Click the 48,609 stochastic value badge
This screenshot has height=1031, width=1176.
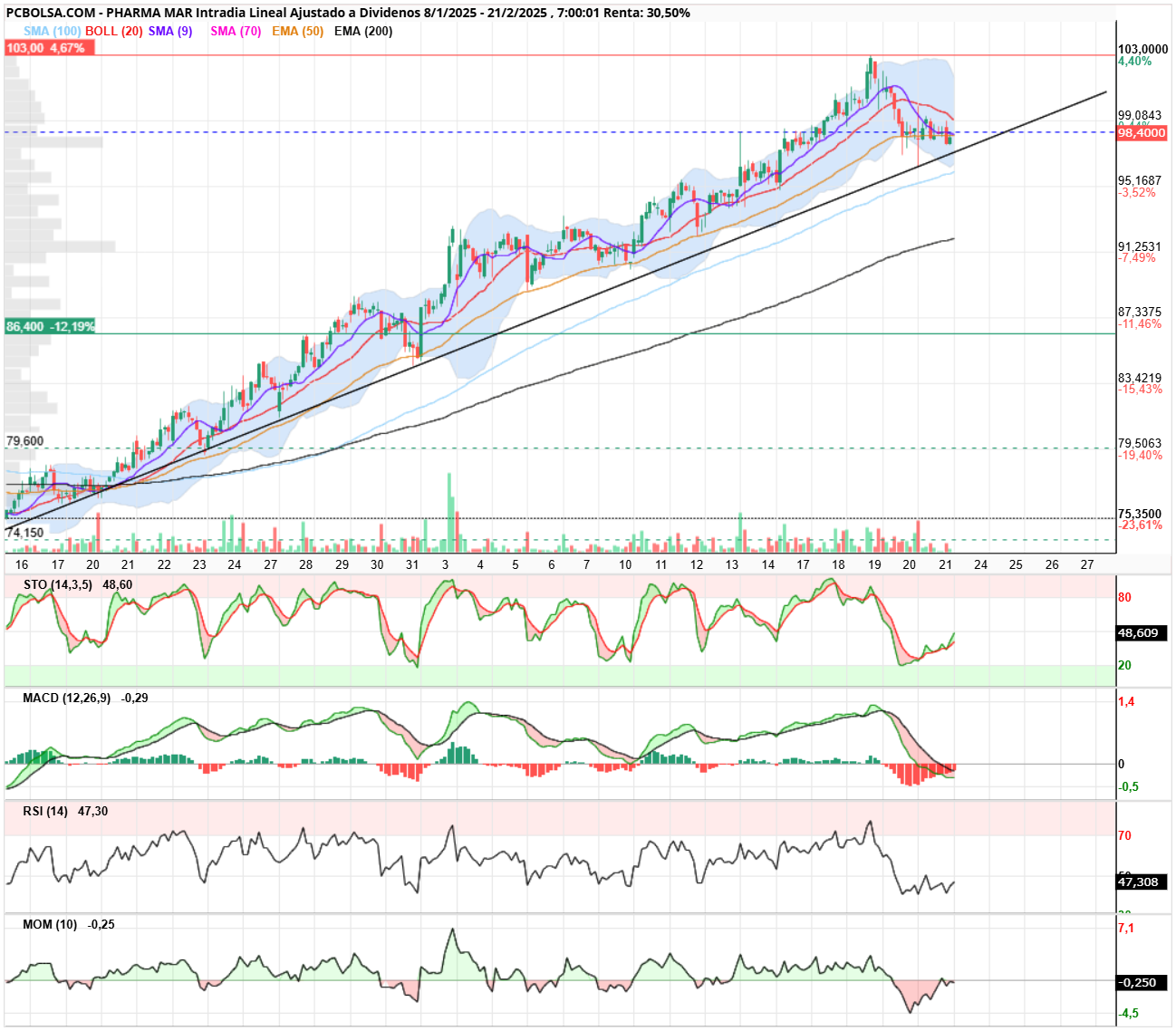[x=1142, y=633]
